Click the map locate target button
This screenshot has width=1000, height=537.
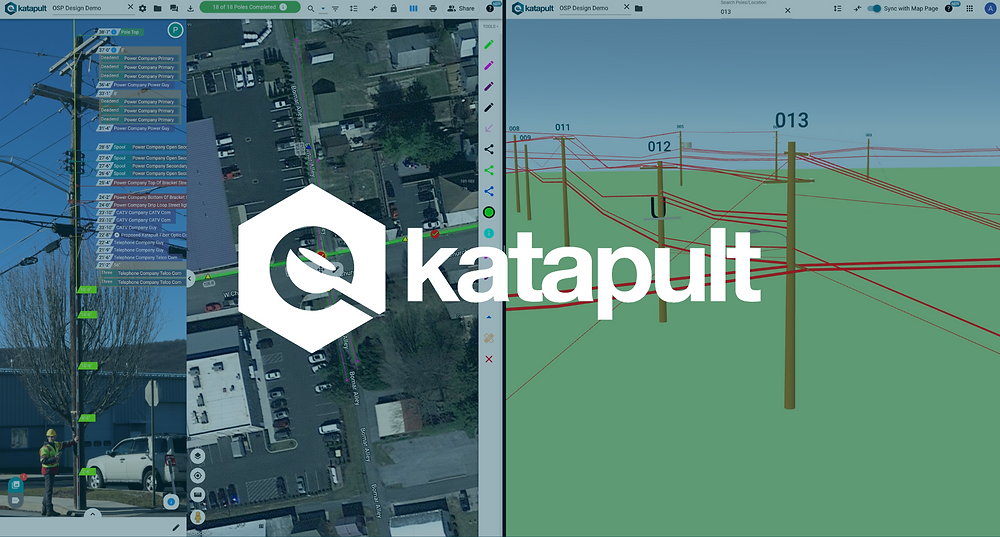(198, 475)
